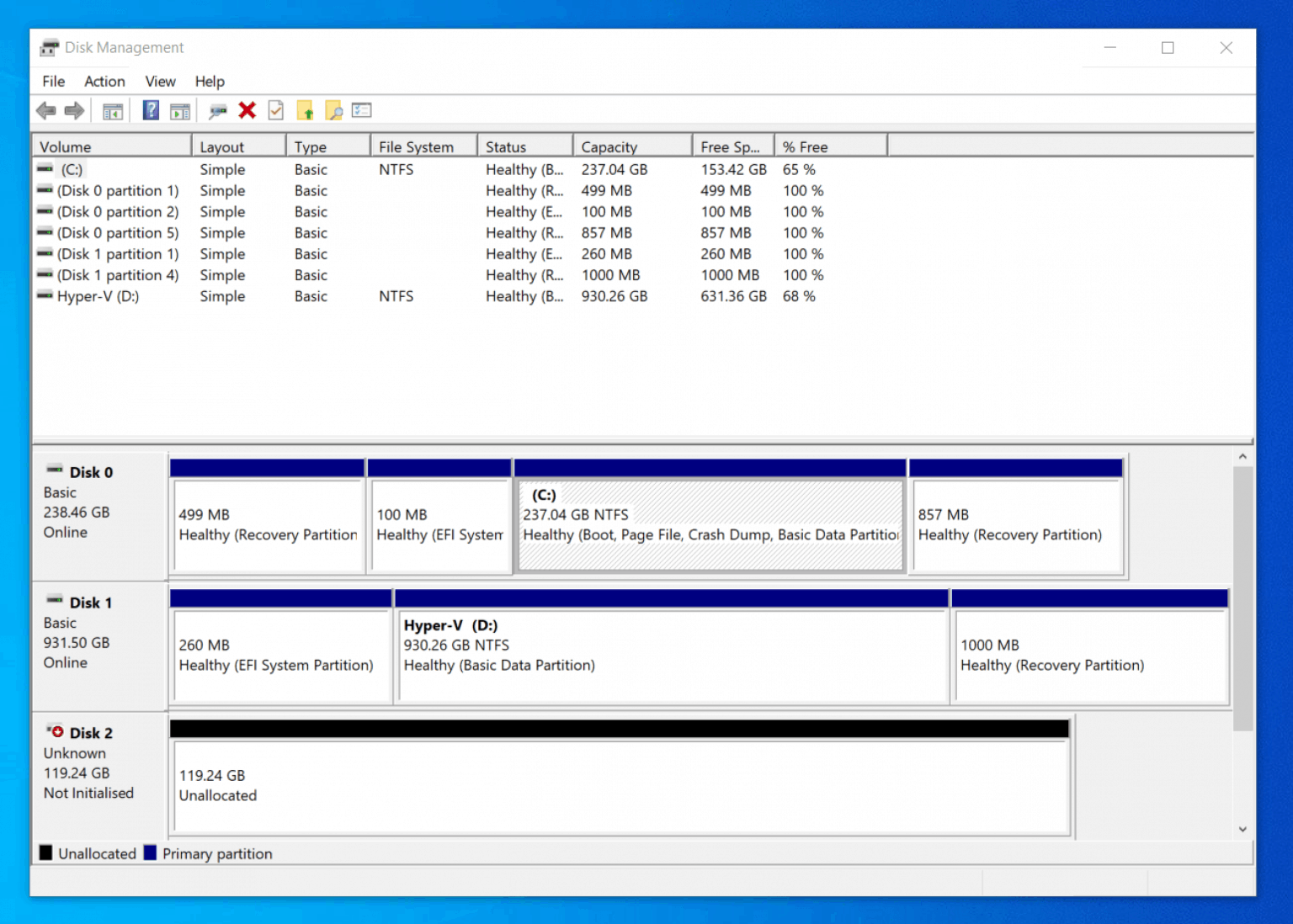This screenshot has width=1293, height=924.
Task: Click the Forward navigation arrow icon
Action: tap(74, 110)
